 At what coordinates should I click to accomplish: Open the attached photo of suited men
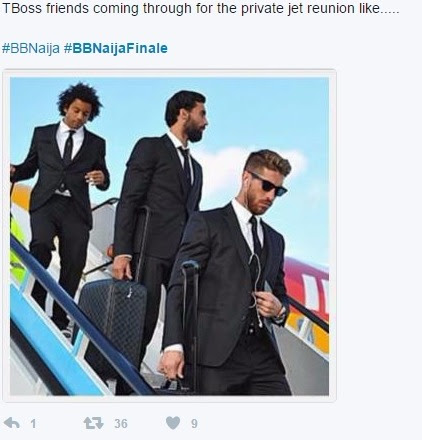(x=169, y=236)
